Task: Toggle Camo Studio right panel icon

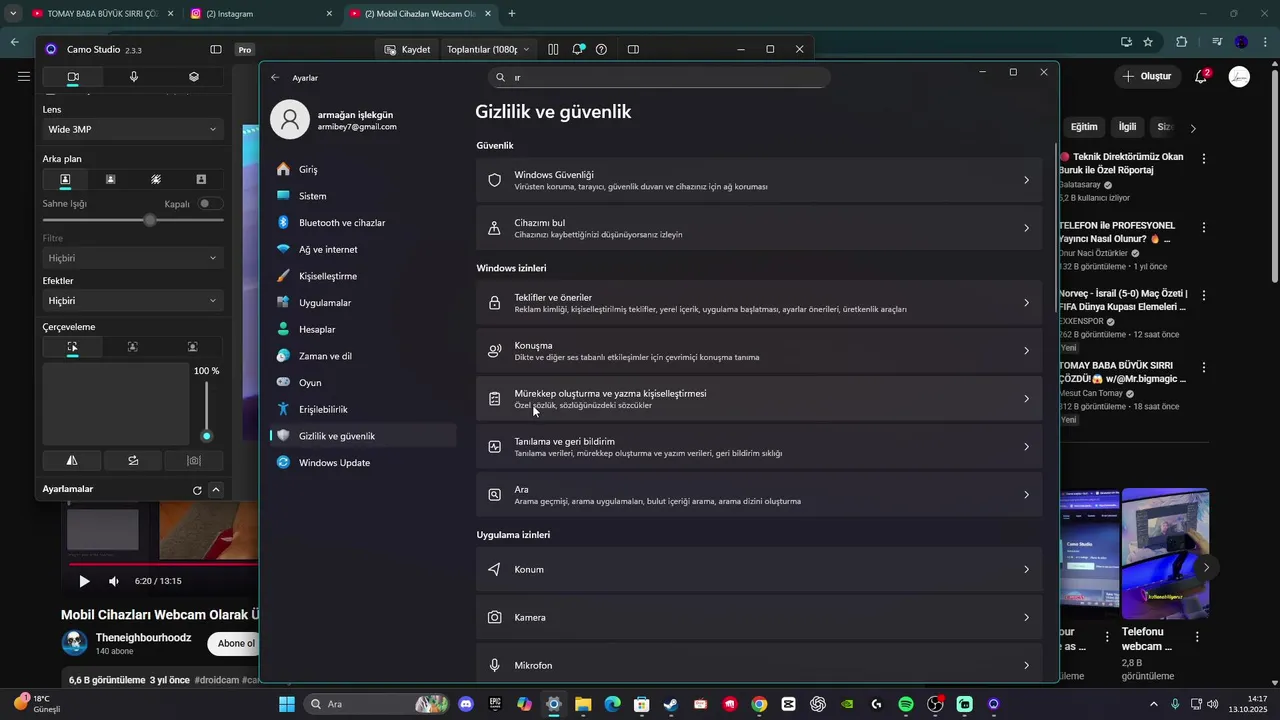Action: pos(633,49)
